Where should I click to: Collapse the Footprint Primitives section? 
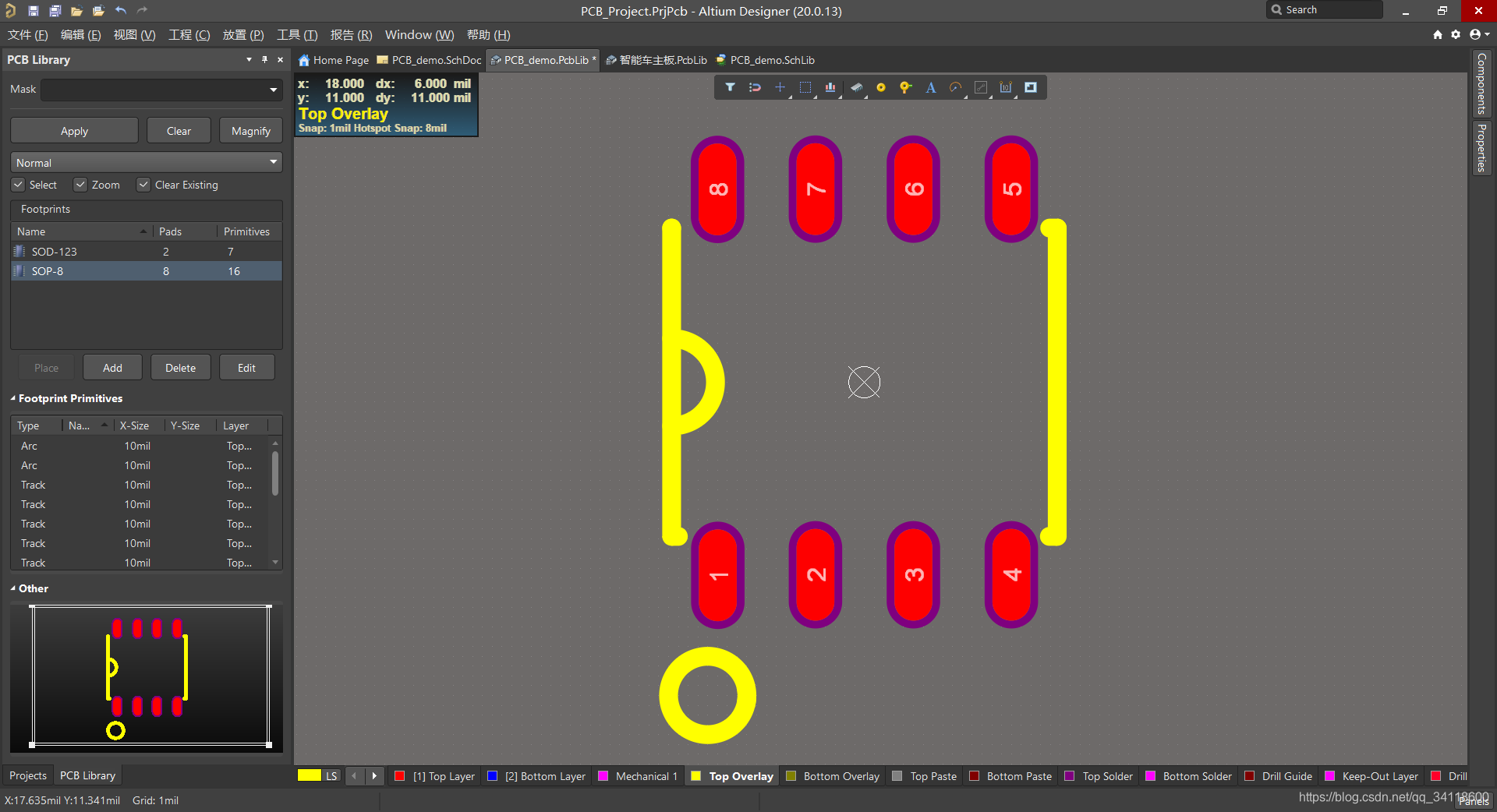[x=13, y=398]
